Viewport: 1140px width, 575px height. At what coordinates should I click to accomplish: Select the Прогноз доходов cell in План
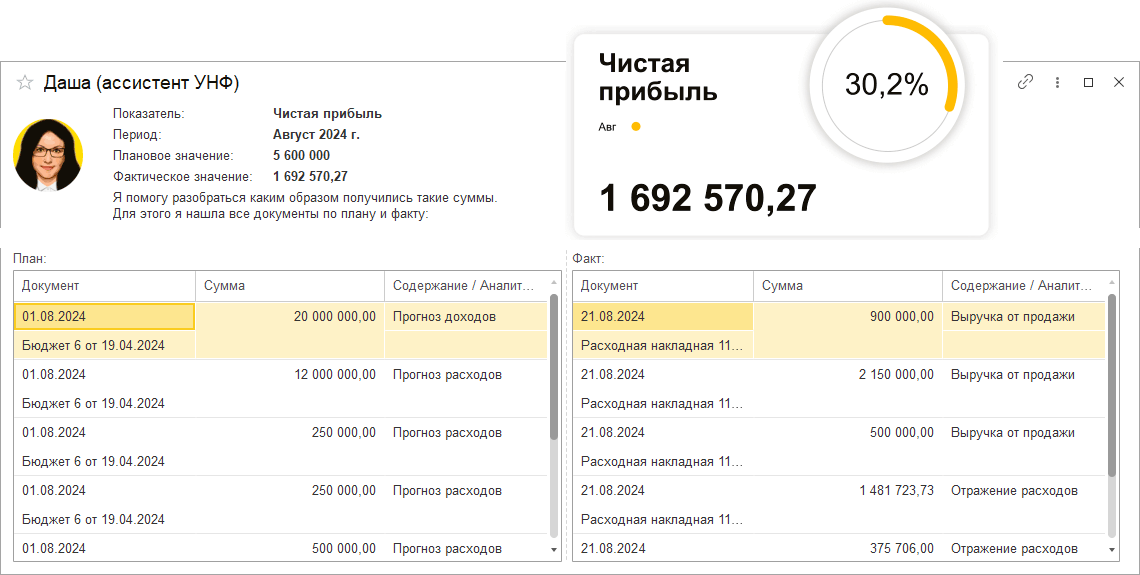coord(465,317)
